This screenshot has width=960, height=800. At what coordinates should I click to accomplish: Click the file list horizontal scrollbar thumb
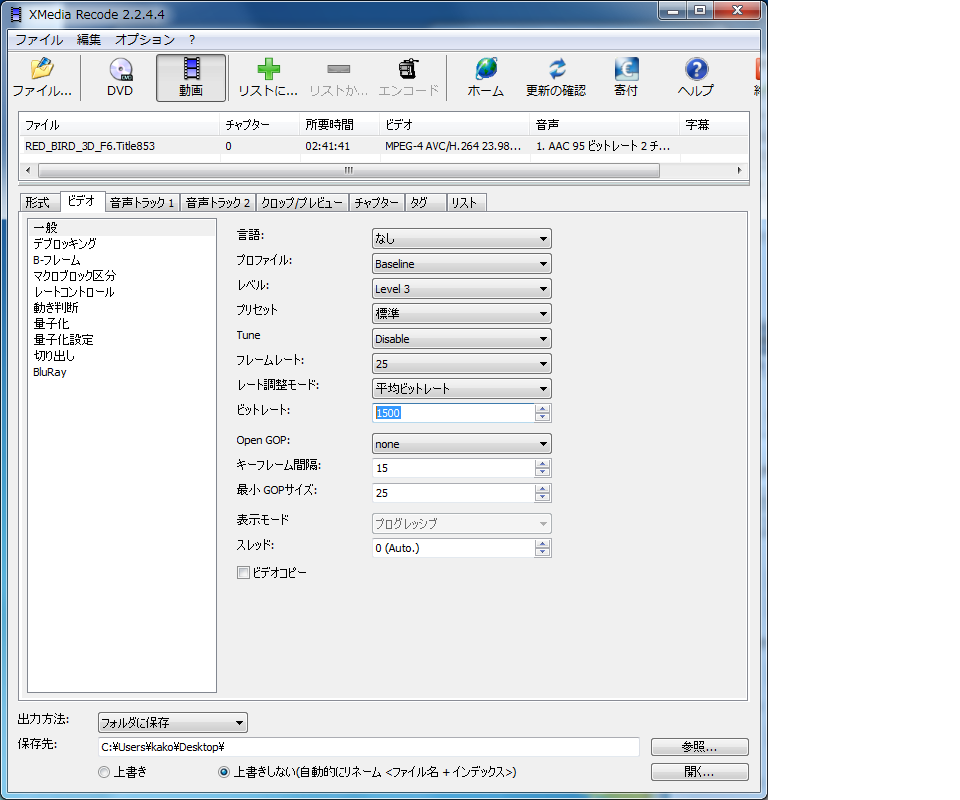tap(349, 170)
